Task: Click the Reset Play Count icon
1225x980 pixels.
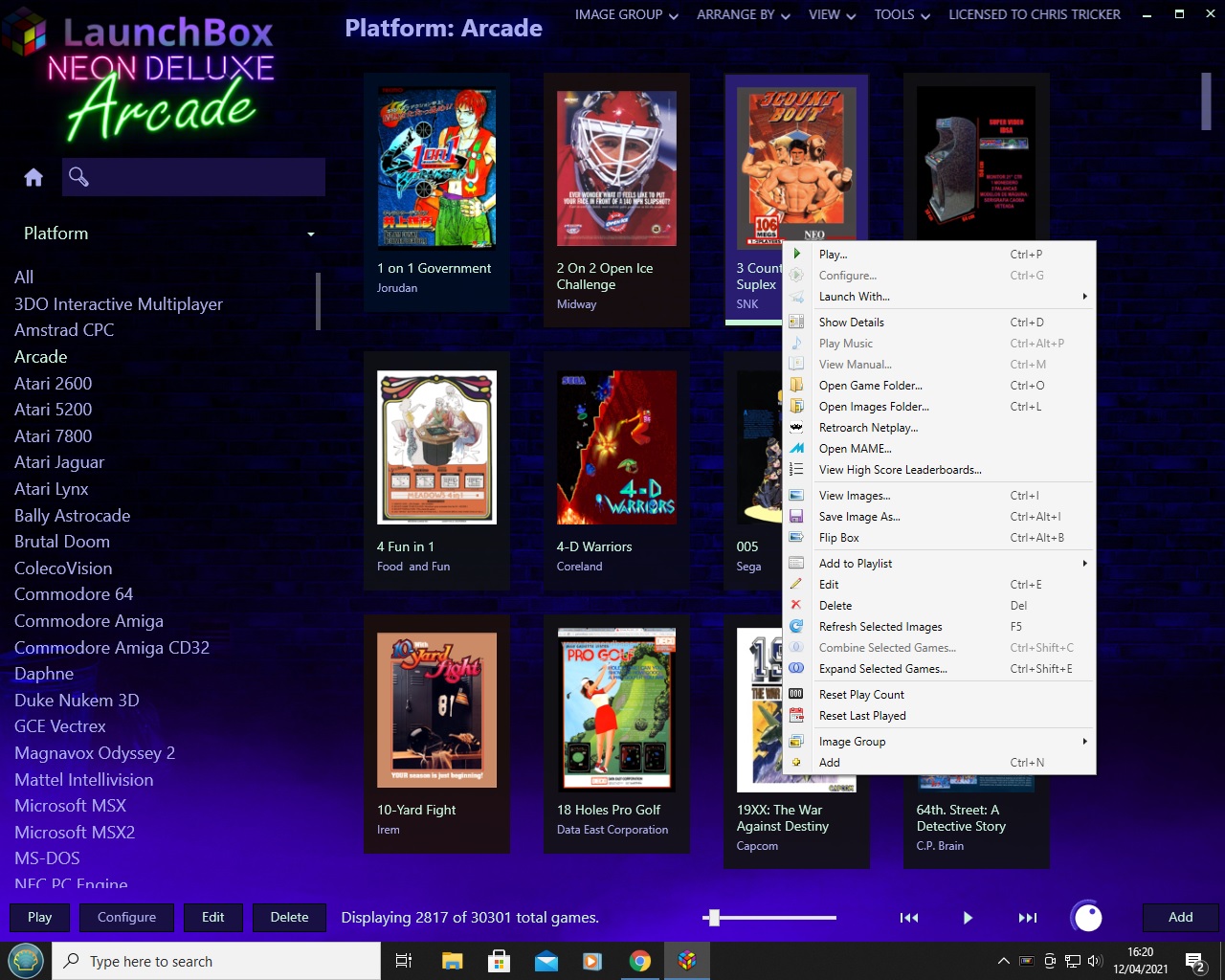Action: tap(796, 694)
